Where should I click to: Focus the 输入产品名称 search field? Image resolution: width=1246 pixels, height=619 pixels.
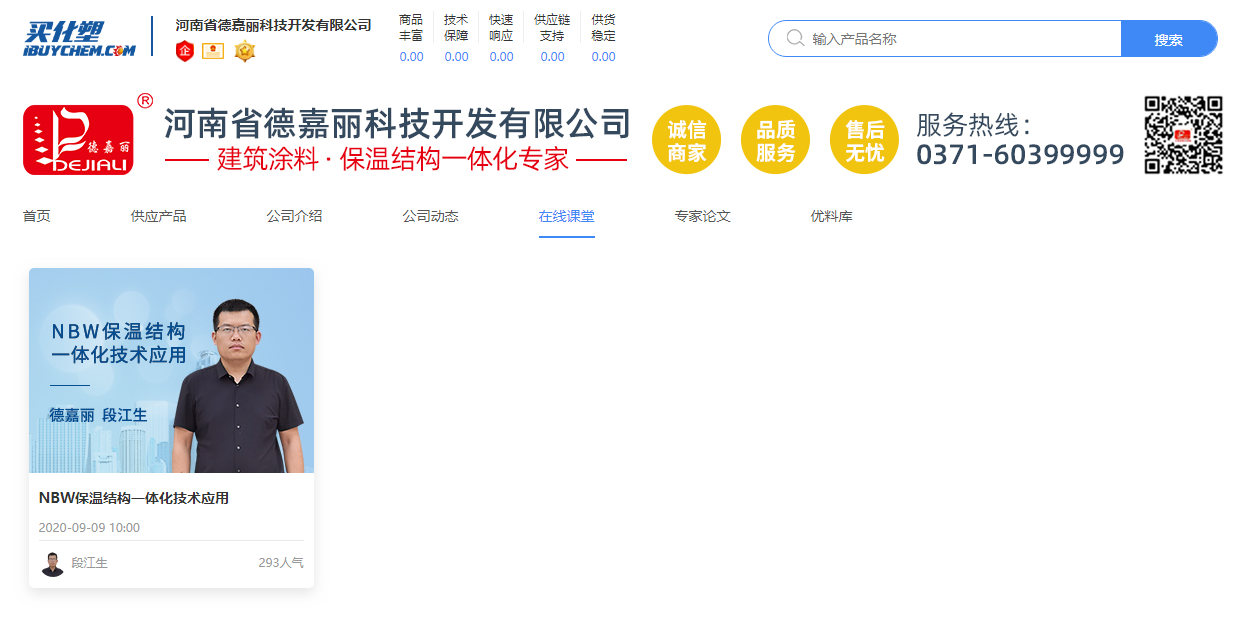(945, 39)
